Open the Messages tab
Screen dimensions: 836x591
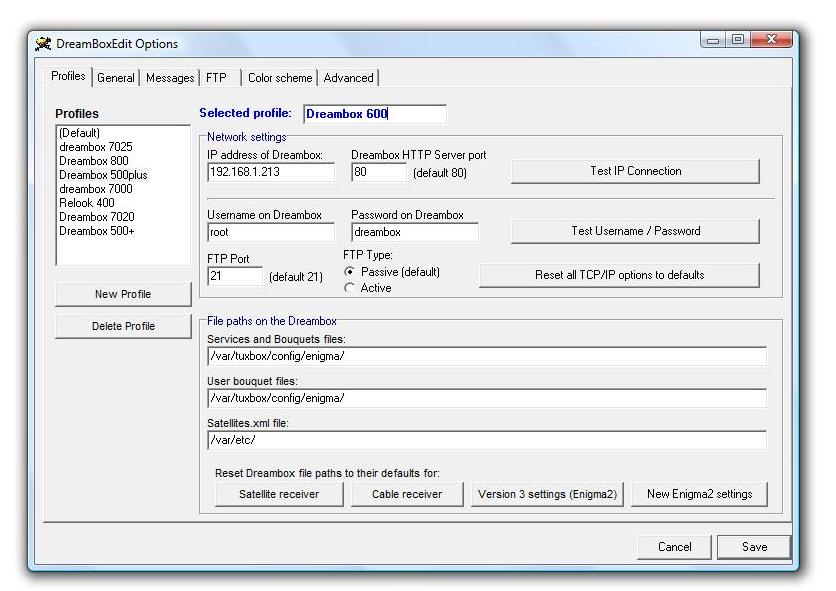170,78
